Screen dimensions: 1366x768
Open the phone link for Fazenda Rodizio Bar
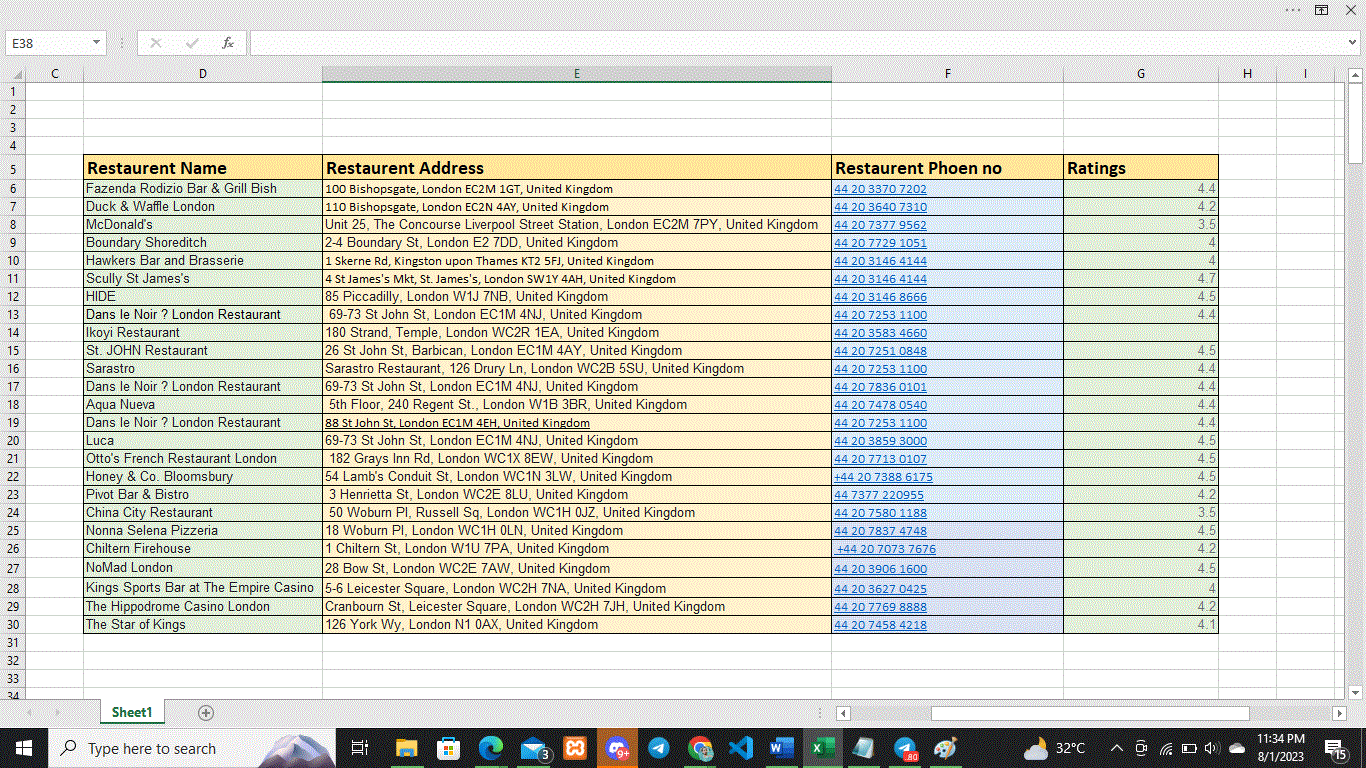879,188
